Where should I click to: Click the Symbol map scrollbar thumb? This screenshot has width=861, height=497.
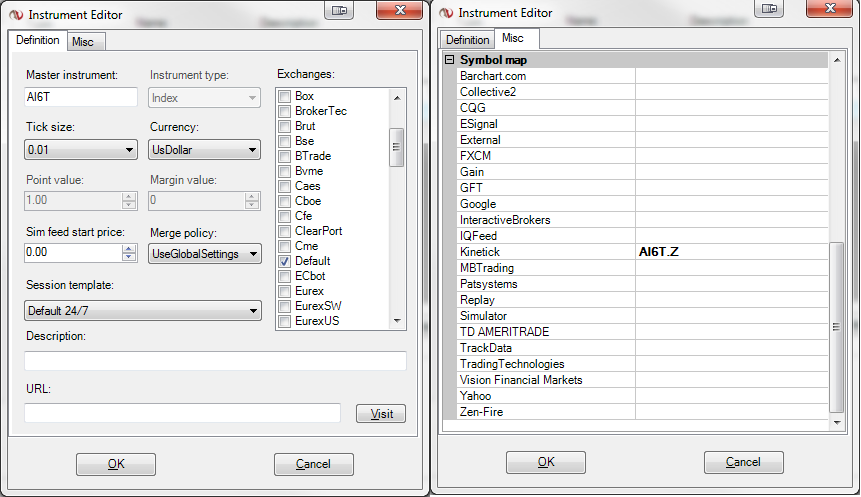tap(836, 327)
